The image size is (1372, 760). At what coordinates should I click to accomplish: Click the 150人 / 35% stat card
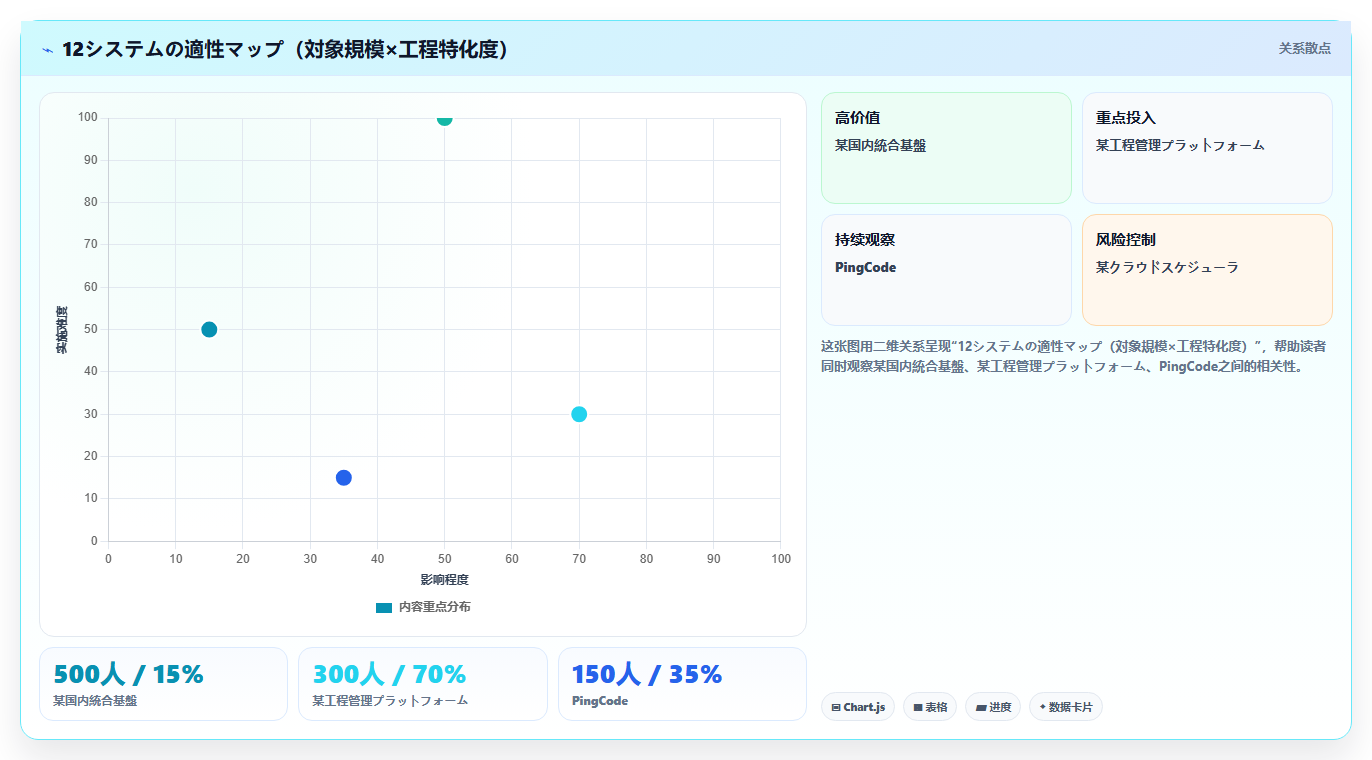[x=682, y=684]
